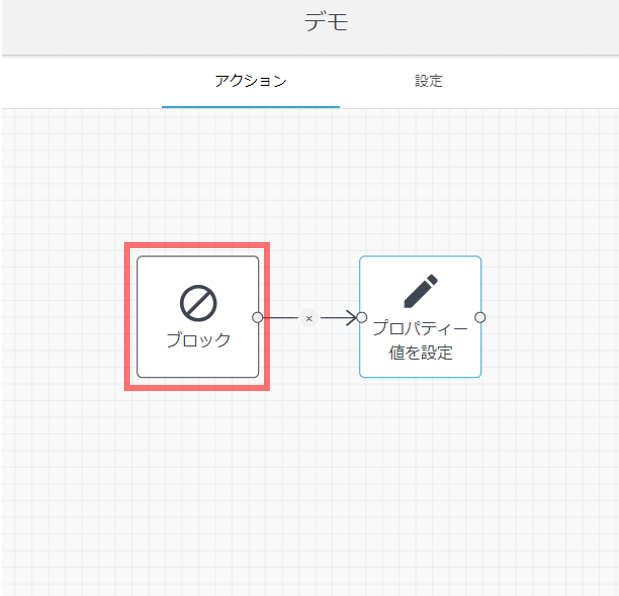
Task: Click the output port of ブロック node
Action: [258, 317]
